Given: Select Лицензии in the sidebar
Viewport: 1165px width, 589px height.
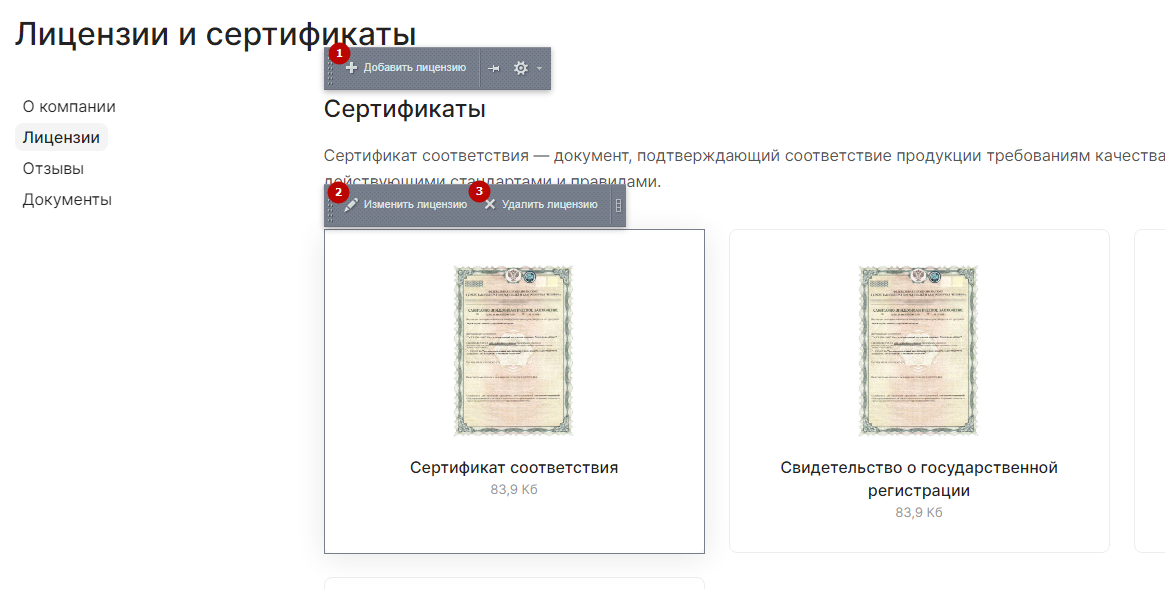Looking at the screenshot, I should tap(61, 137).
